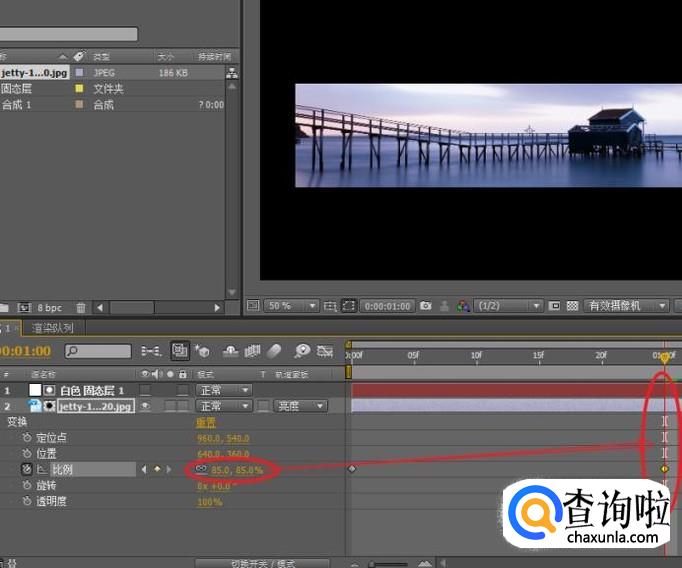Click the delete trash icon in project panel

click(81, 308)
